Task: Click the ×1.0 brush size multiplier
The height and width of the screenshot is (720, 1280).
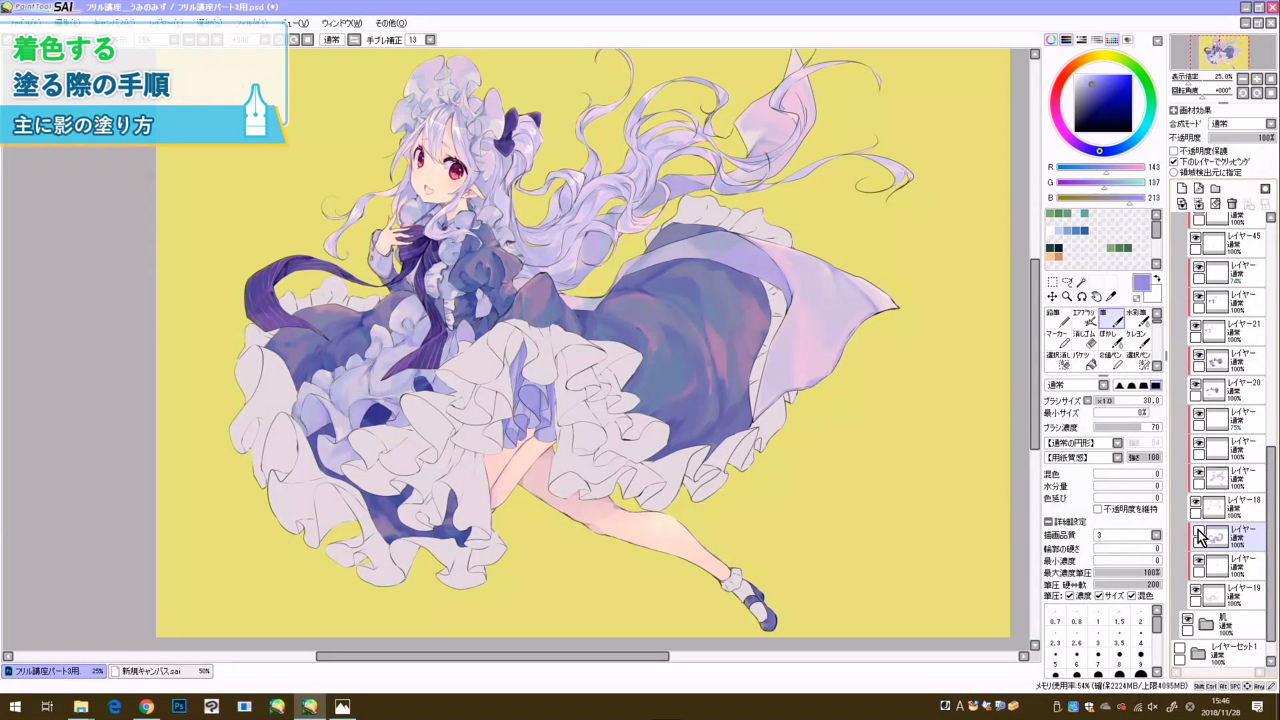Action: coord(1104,400)
